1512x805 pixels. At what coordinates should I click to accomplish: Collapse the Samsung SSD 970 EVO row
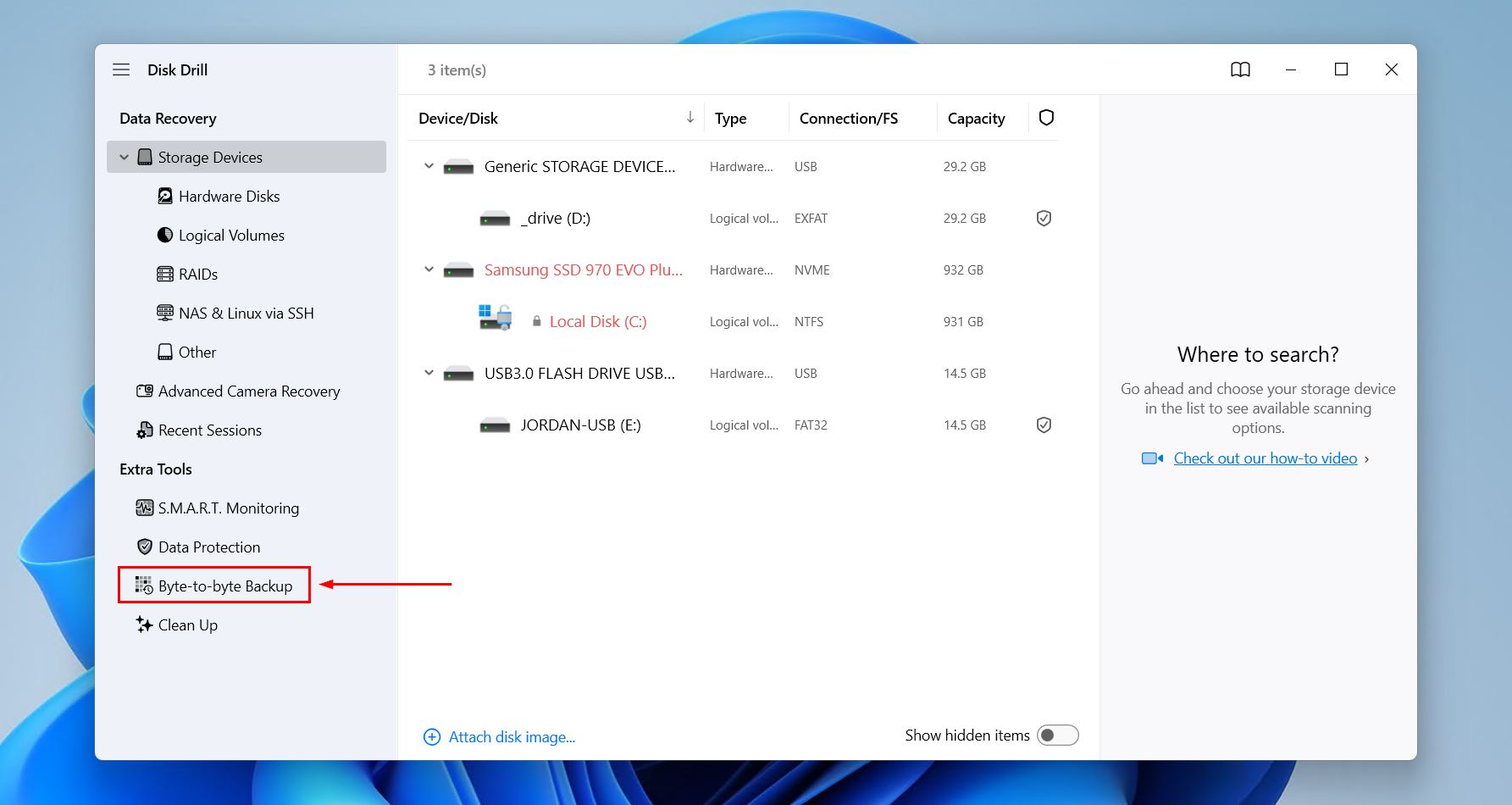tap(428, 269)
